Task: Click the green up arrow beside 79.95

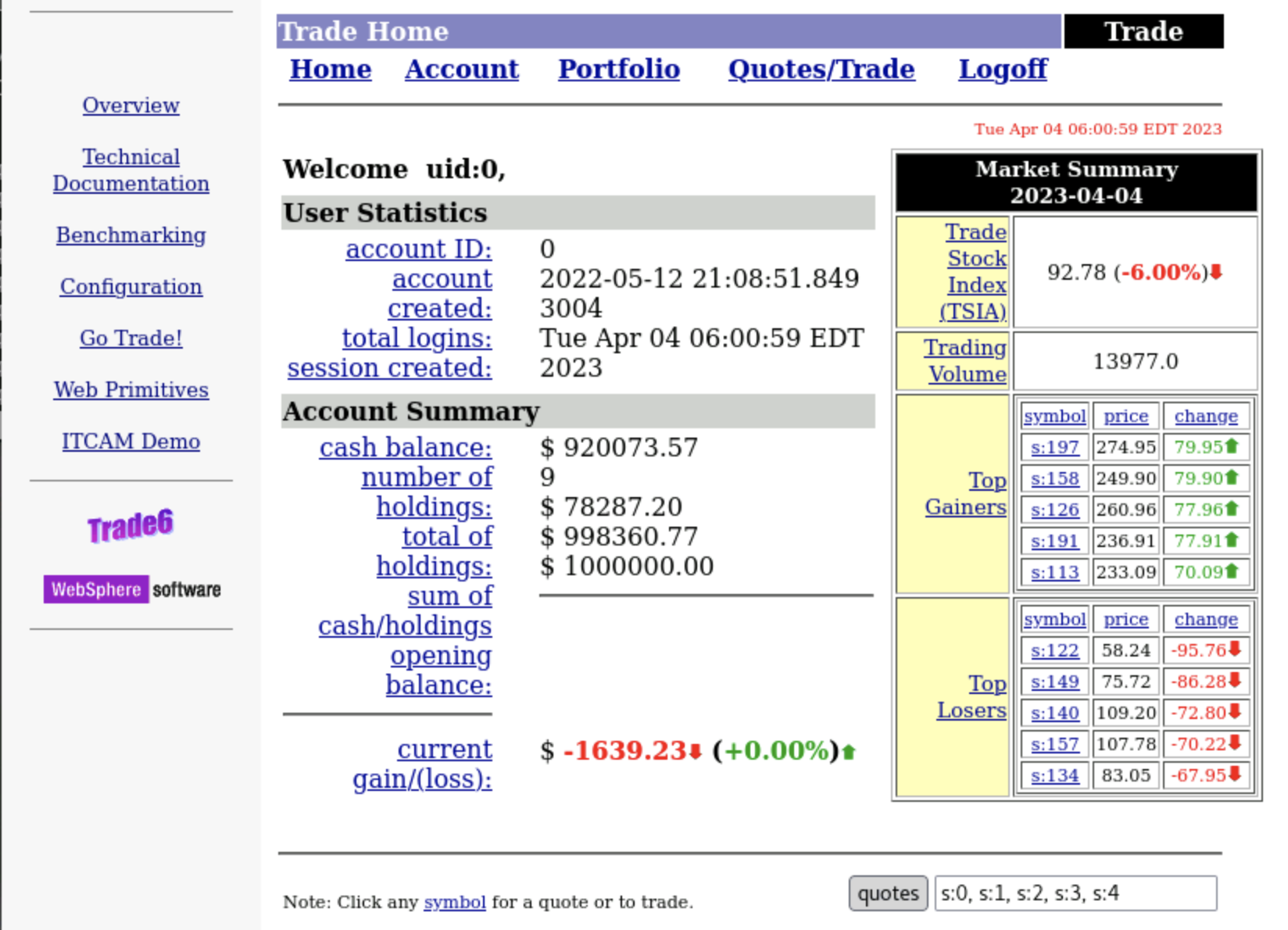Action: [1232, 446]
